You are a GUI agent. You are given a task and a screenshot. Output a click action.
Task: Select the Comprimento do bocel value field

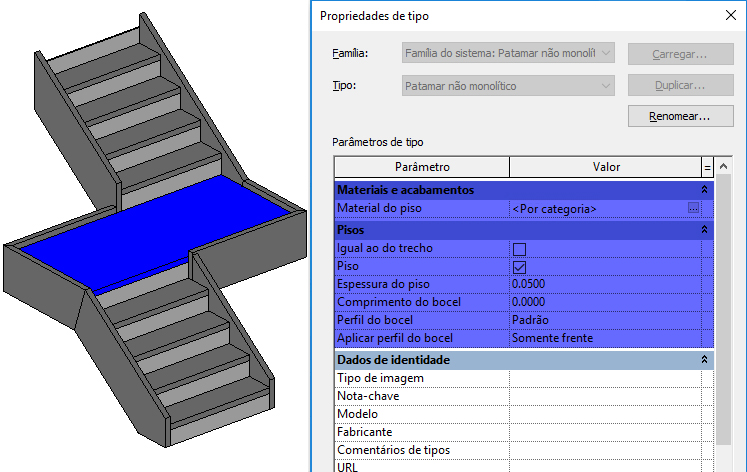605,303
